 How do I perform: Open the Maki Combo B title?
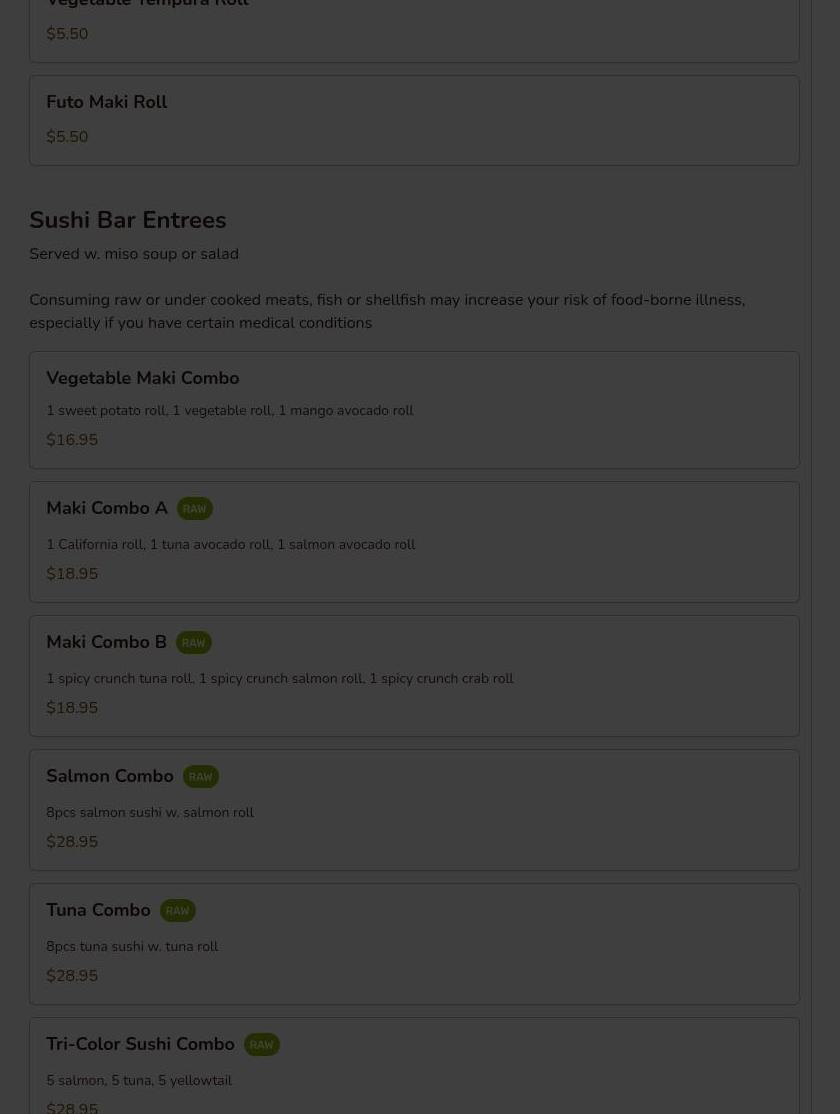click(x=106, y=642)
